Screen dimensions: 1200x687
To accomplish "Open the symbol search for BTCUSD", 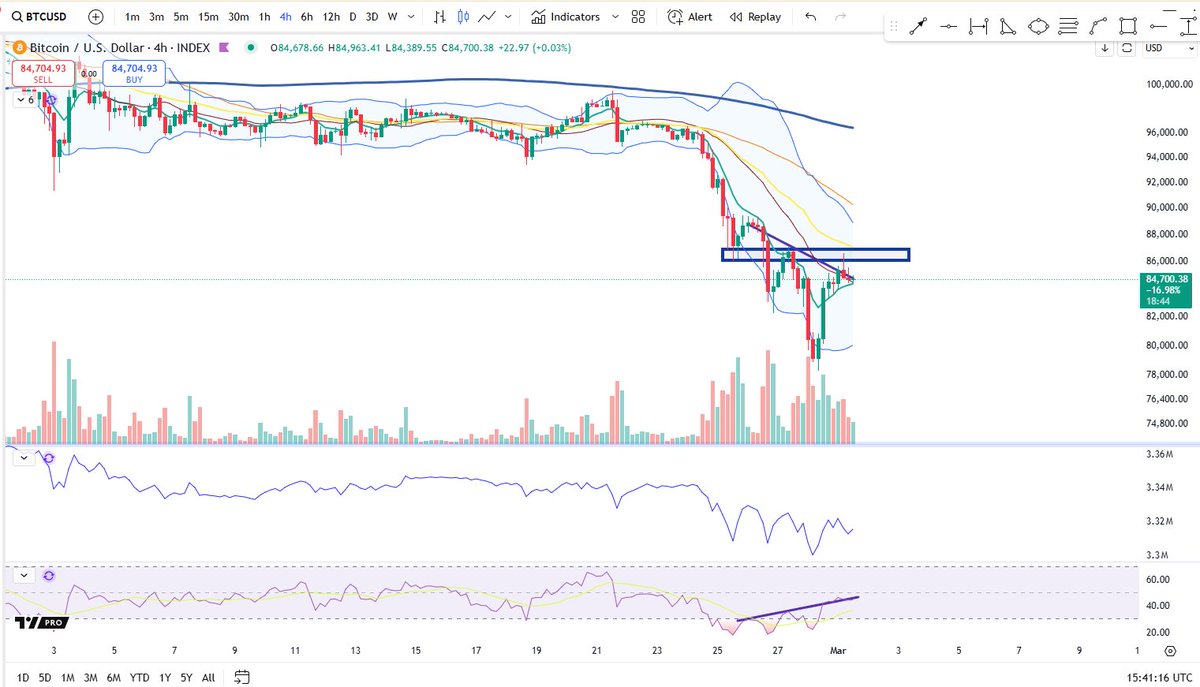I will pos(45,17).
